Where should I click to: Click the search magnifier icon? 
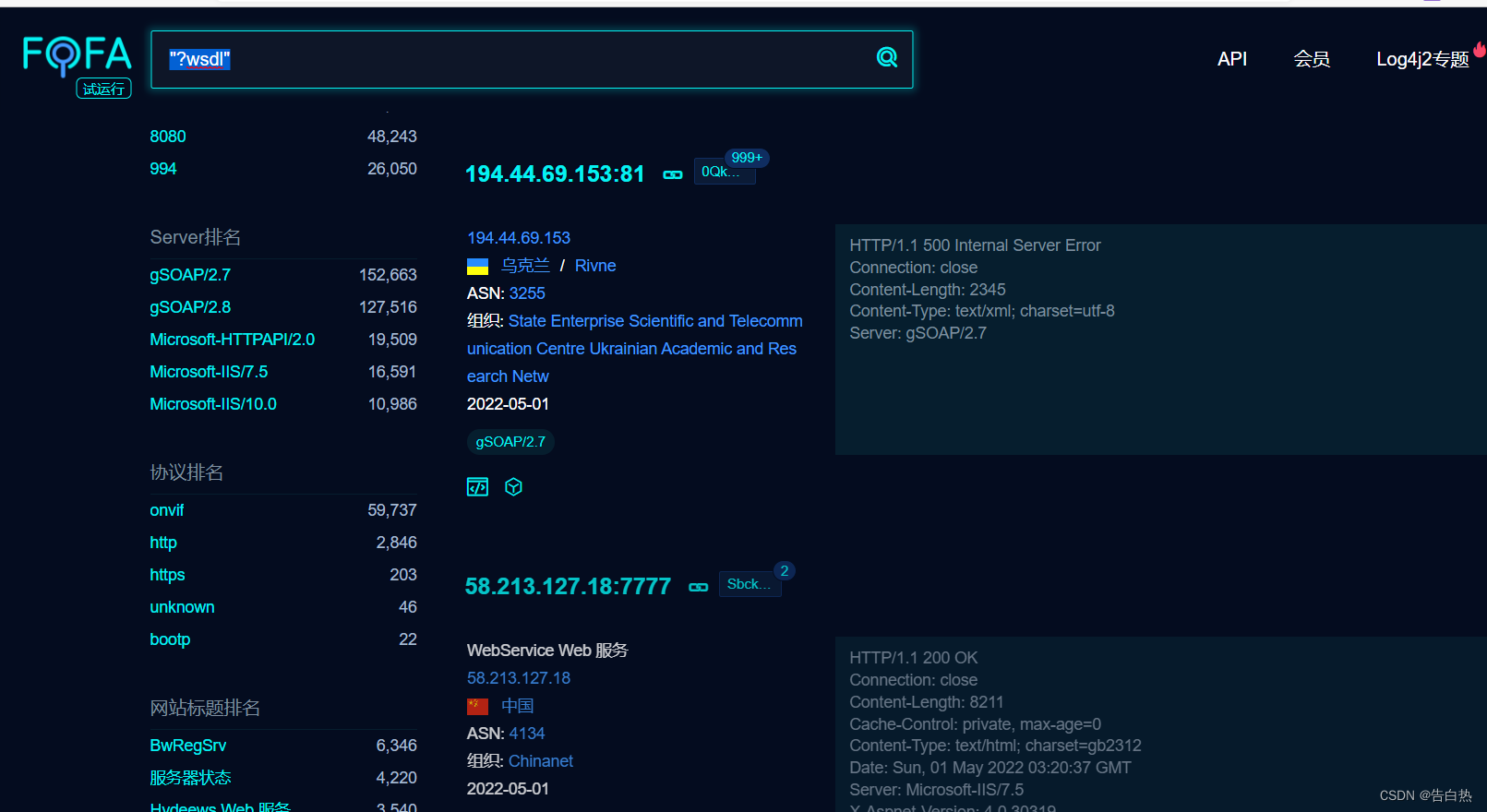point(887,57)
